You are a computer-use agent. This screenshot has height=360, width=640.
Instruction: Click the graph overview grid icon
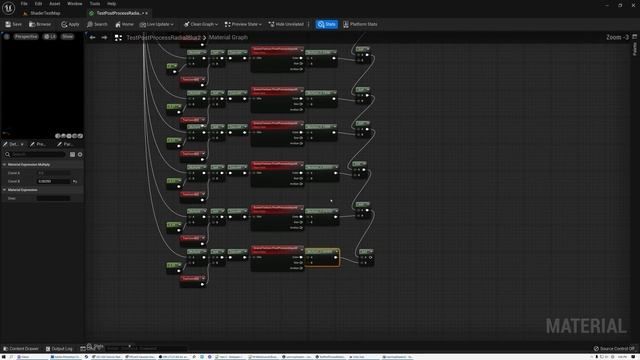click(x=118, y=38)
